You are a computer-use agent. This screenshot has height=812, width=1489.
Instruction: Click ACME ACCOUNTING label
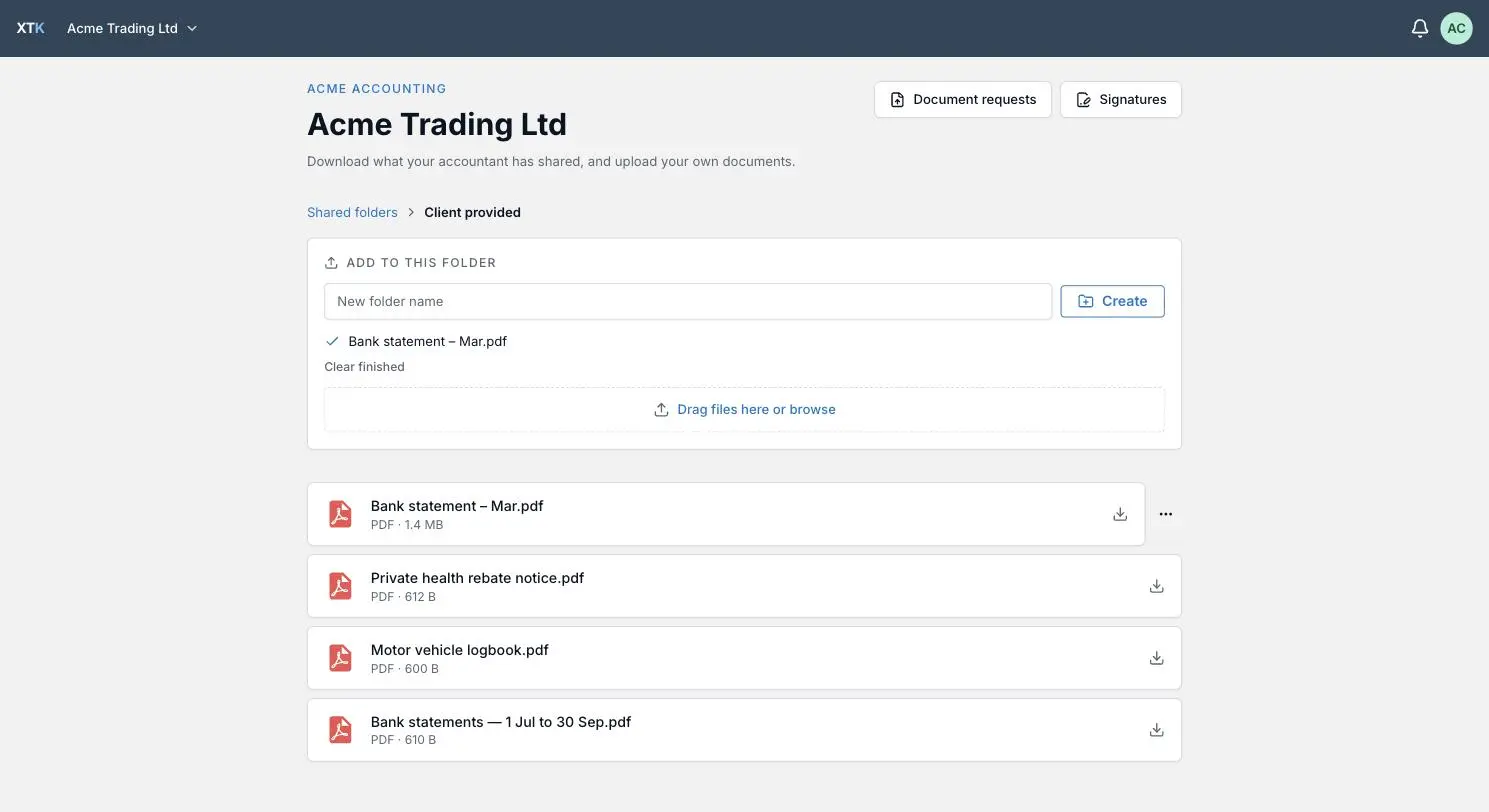(x=377, y=89)
